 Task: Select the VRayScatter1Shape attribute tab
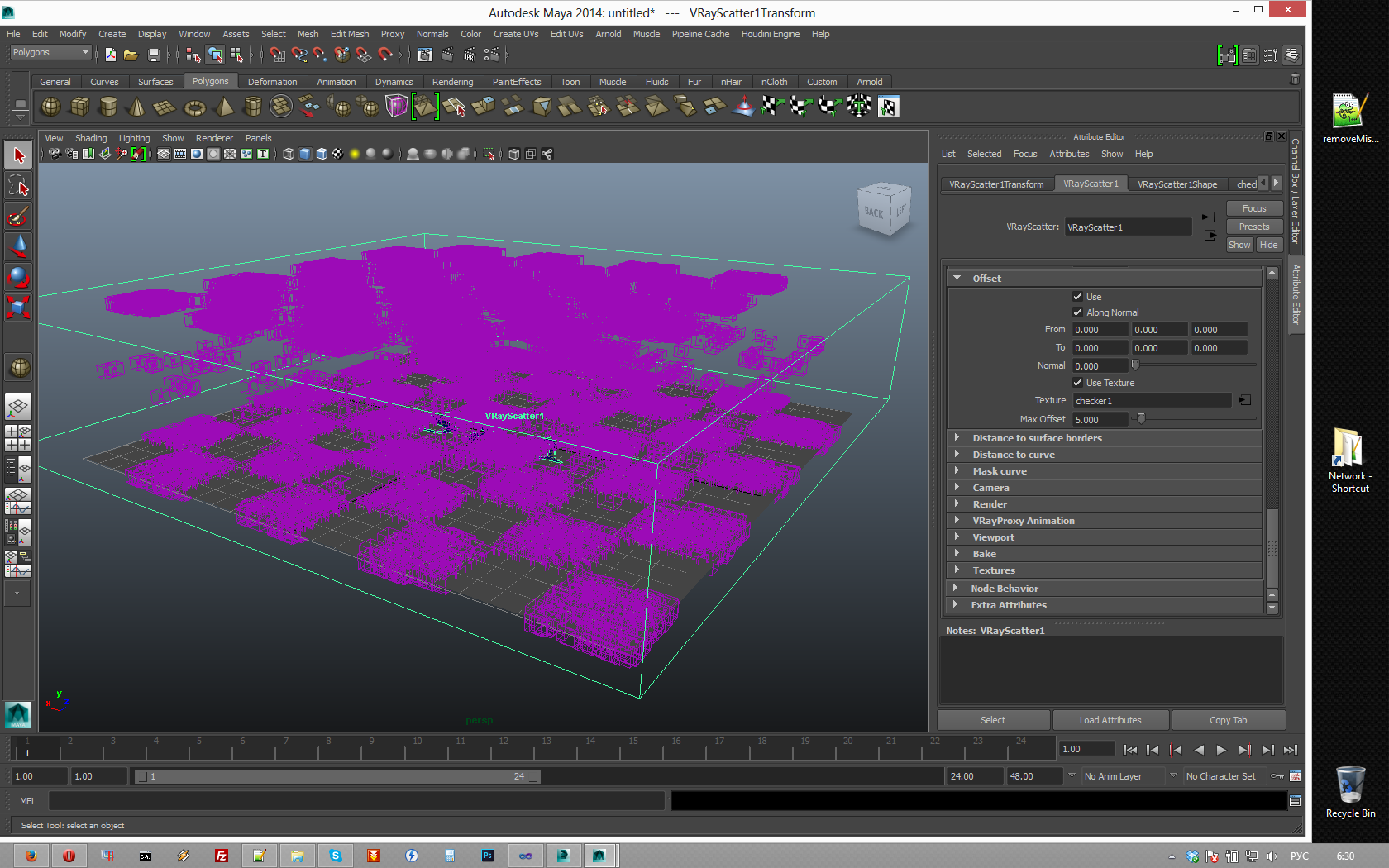pyautogui.click(x=1177, y=184)
